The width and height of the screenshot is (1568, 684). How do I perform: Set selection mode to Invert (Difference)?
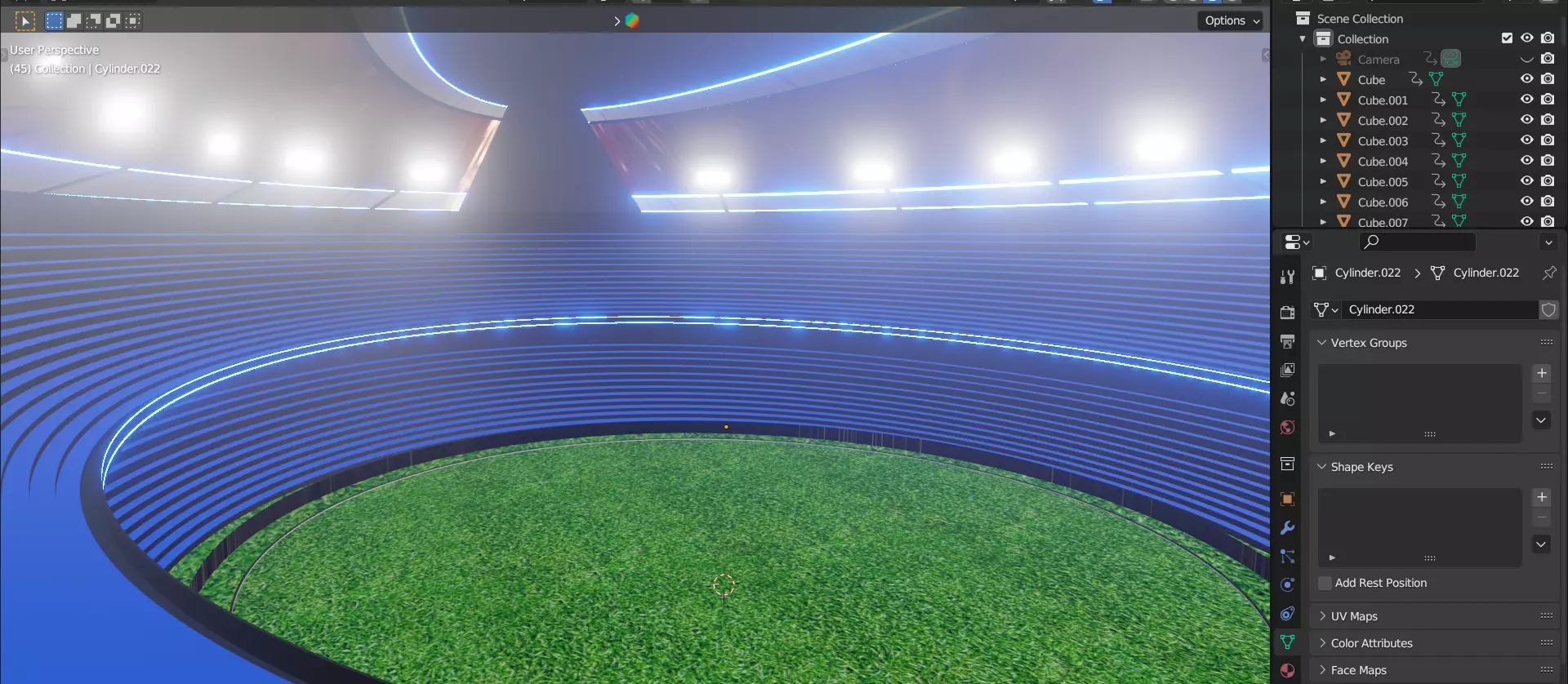click(113, 21)
